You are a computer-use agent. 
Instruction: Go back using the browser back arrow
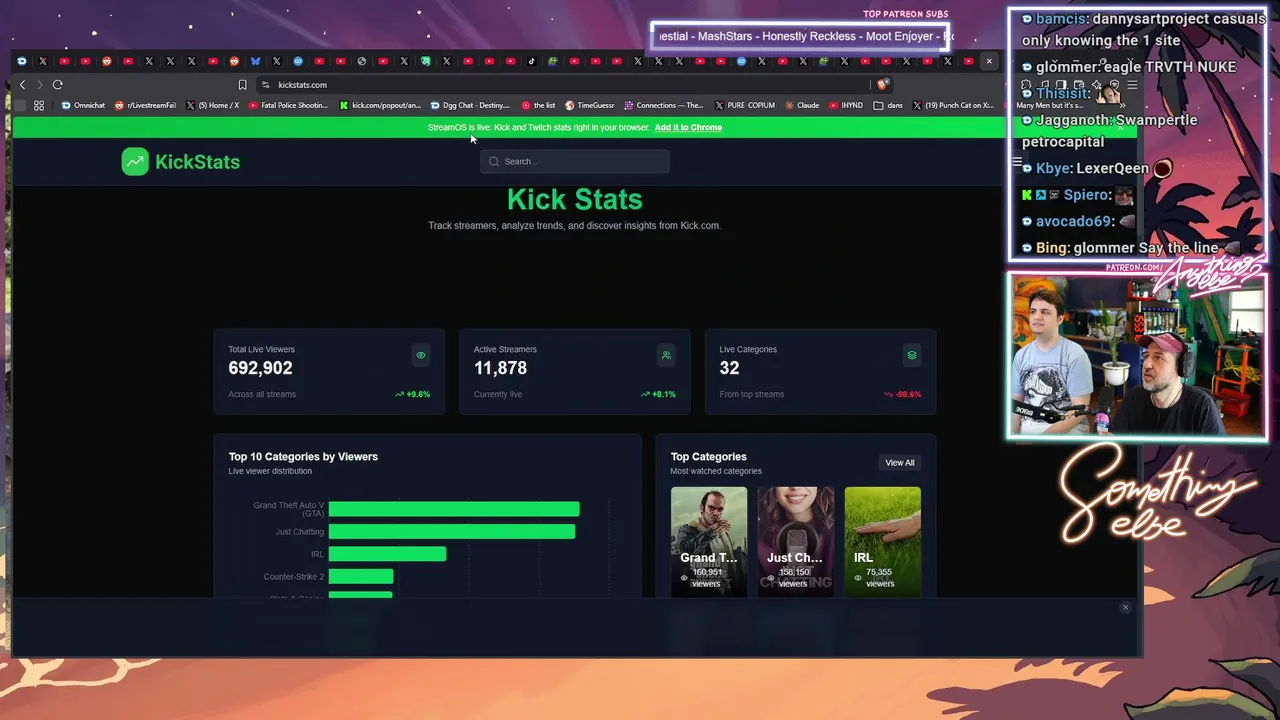tap(22, 85)
